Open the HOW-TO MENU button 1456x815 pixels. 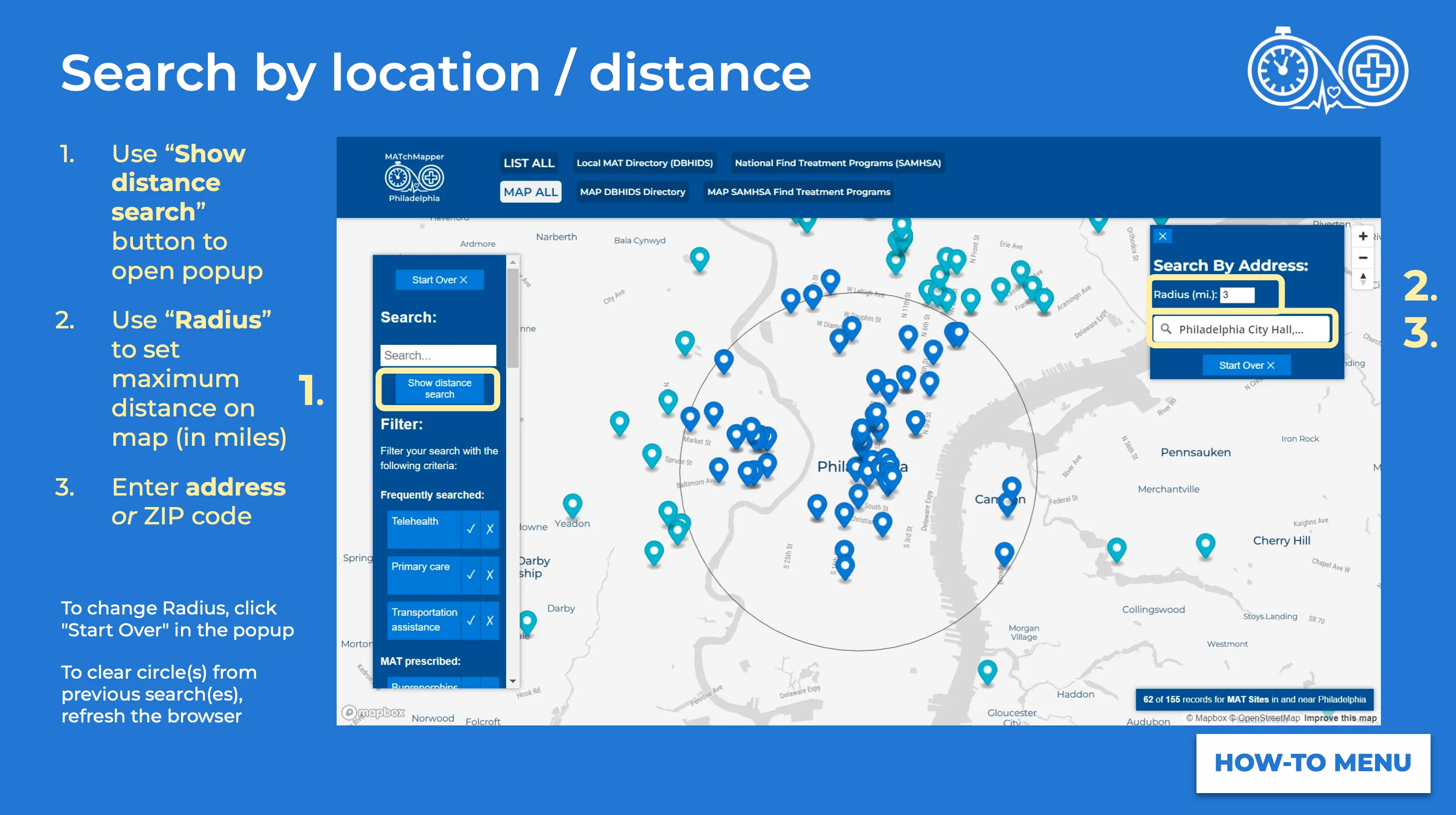pos(1312,763)
